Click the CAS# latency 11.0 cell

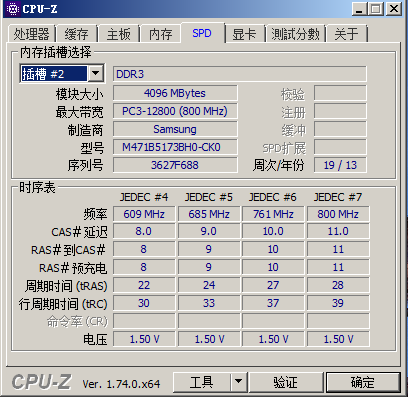(x=338, y=231)
